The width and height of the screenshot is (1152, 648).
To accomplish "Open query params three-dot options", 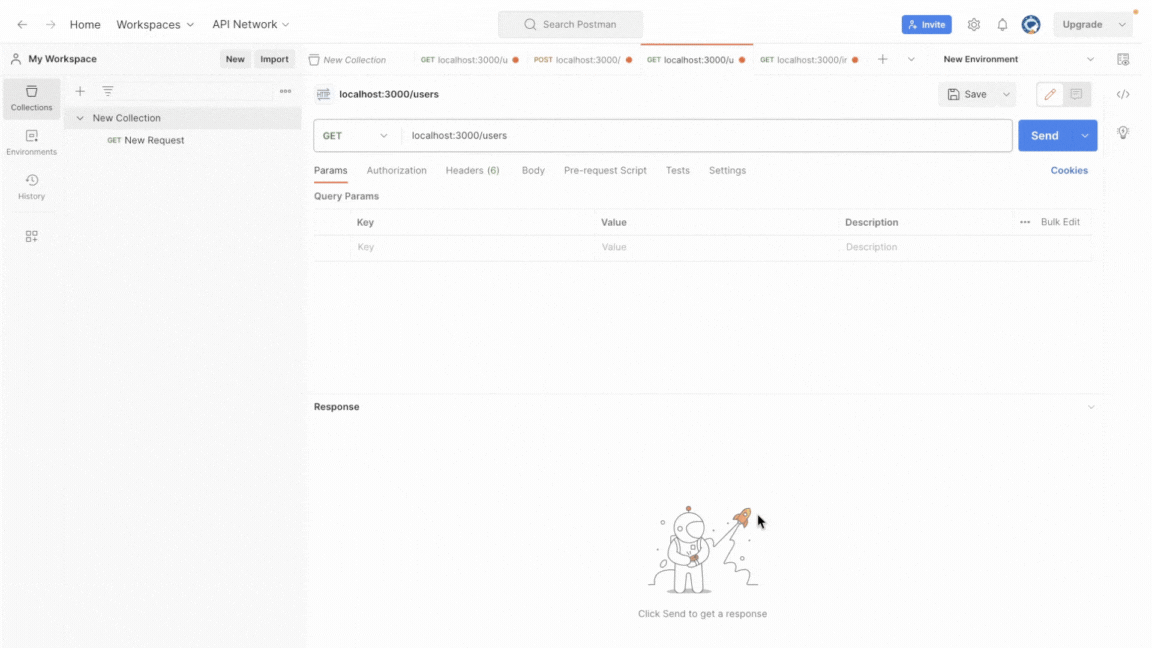I will coord(1025,222).
